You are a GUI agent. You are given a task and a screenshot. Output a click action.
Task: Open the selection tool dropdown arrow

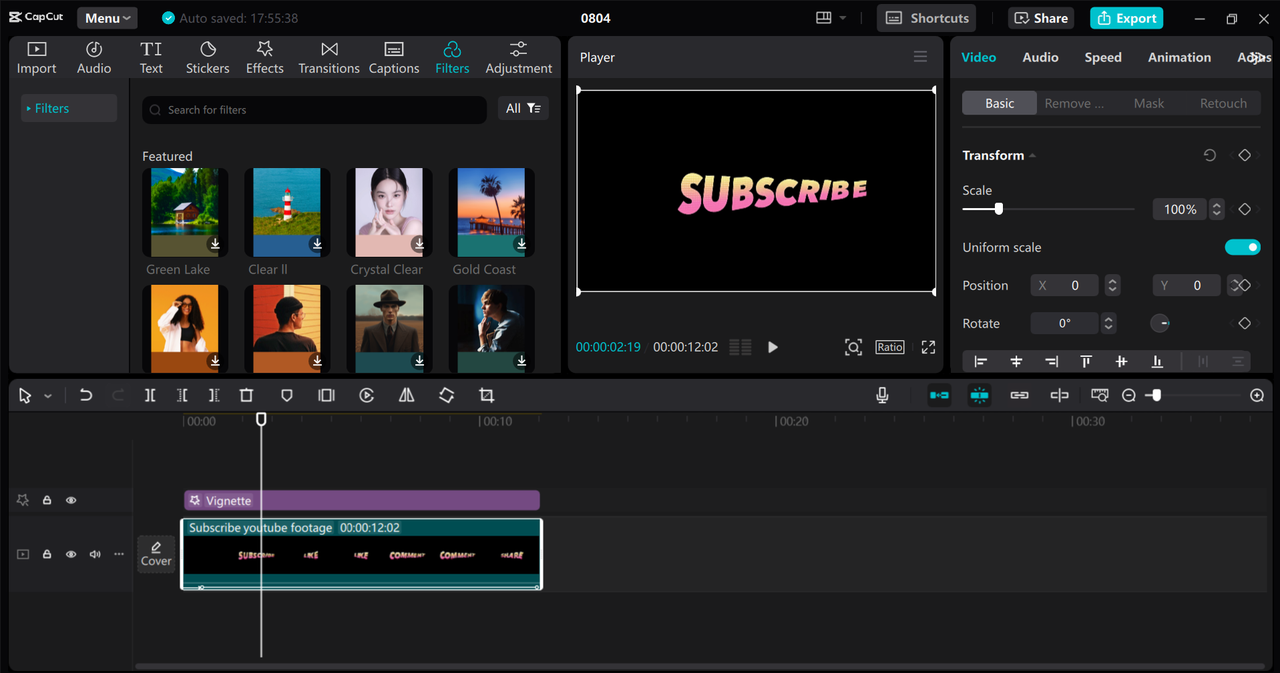(x=48, y=397)
